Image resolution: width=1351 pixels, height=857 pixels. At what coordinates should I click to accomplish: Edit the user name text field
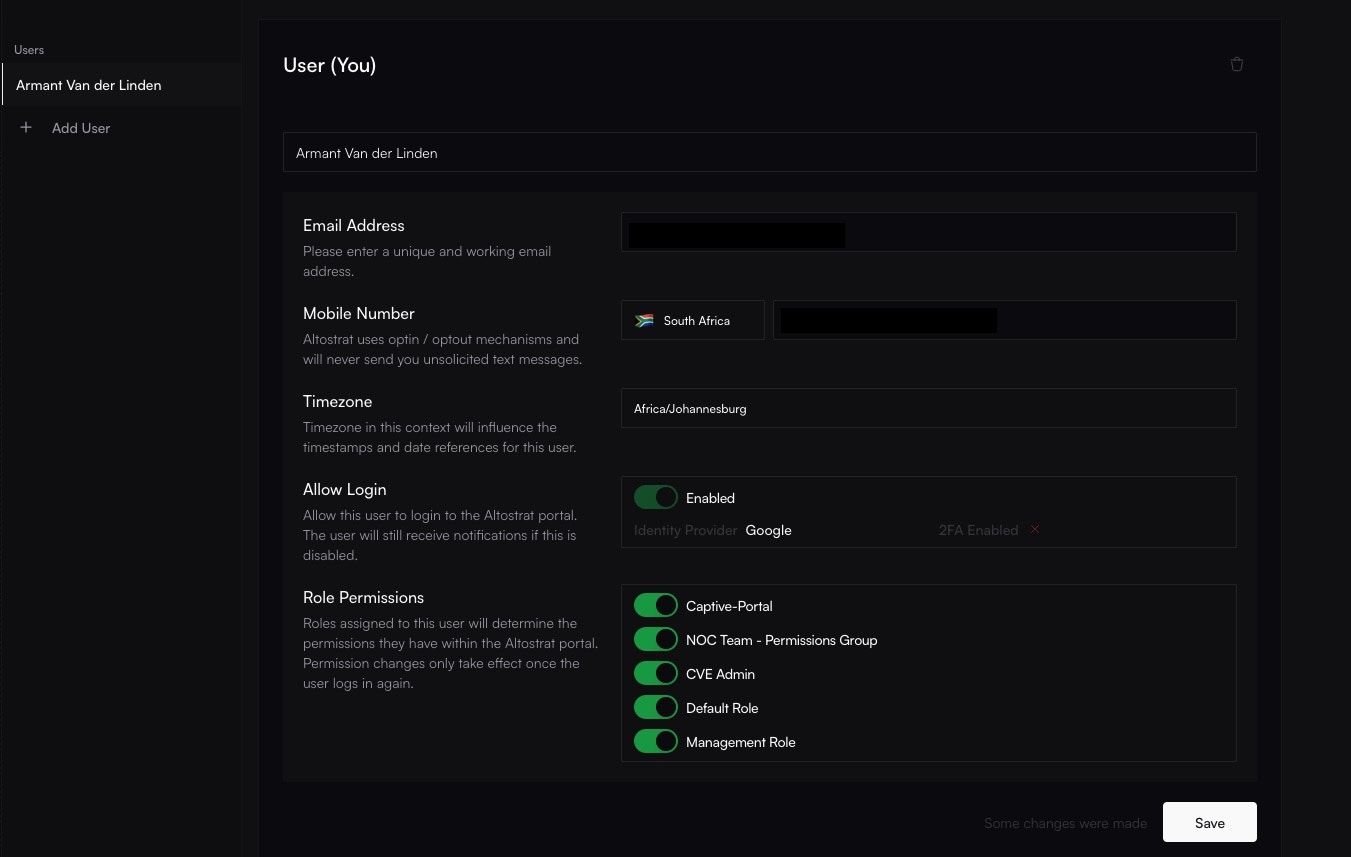[769, 153]
